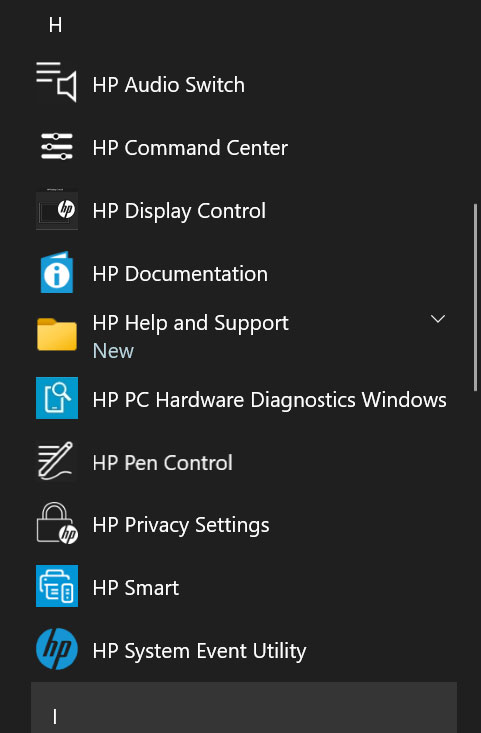Click the HP Display Control text
The height and width of the screenshot is (733, 481).
coord(179,211)
